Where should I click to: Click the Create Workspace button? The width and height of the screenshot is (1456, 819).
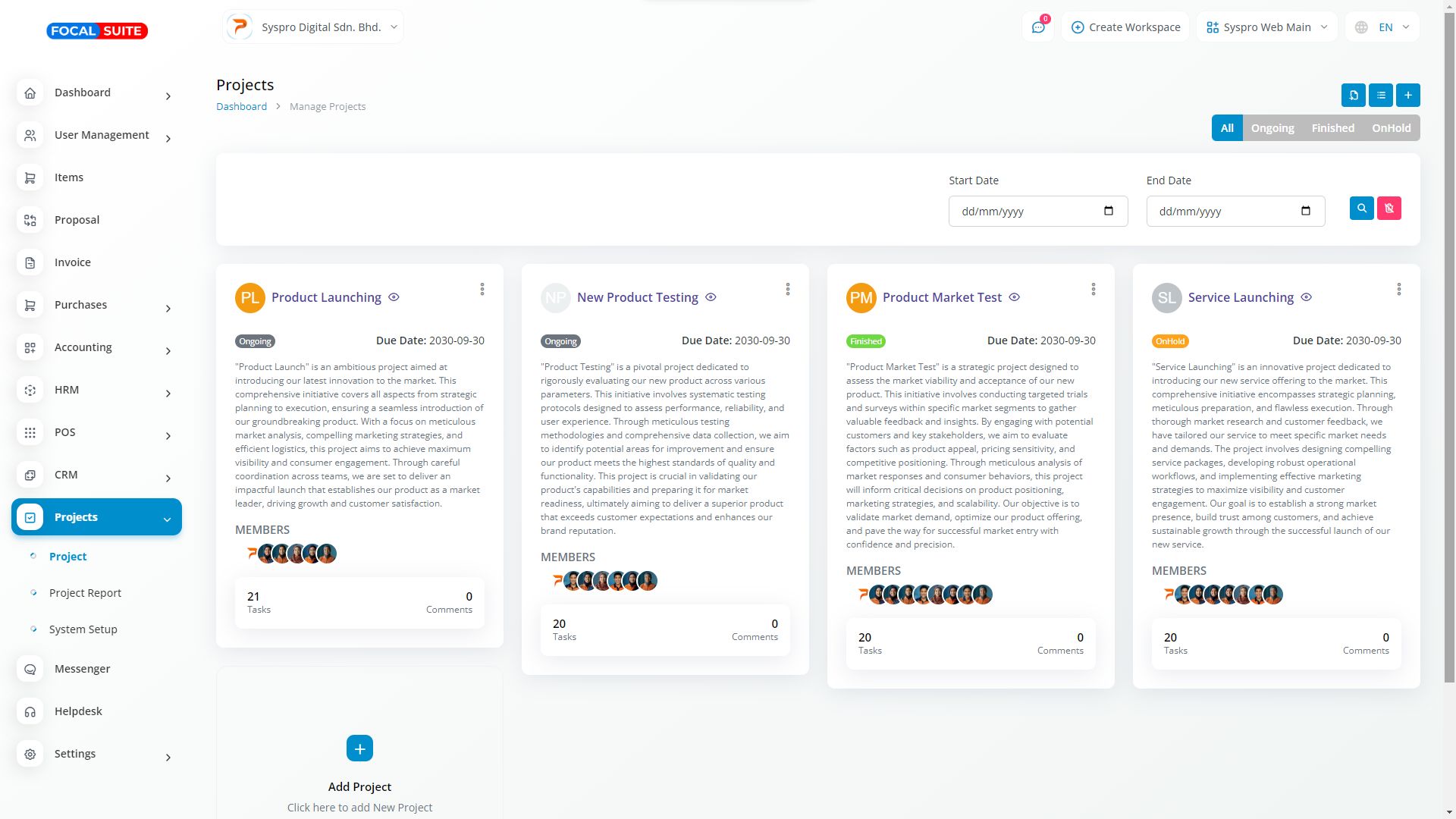tap(1125, 27)
